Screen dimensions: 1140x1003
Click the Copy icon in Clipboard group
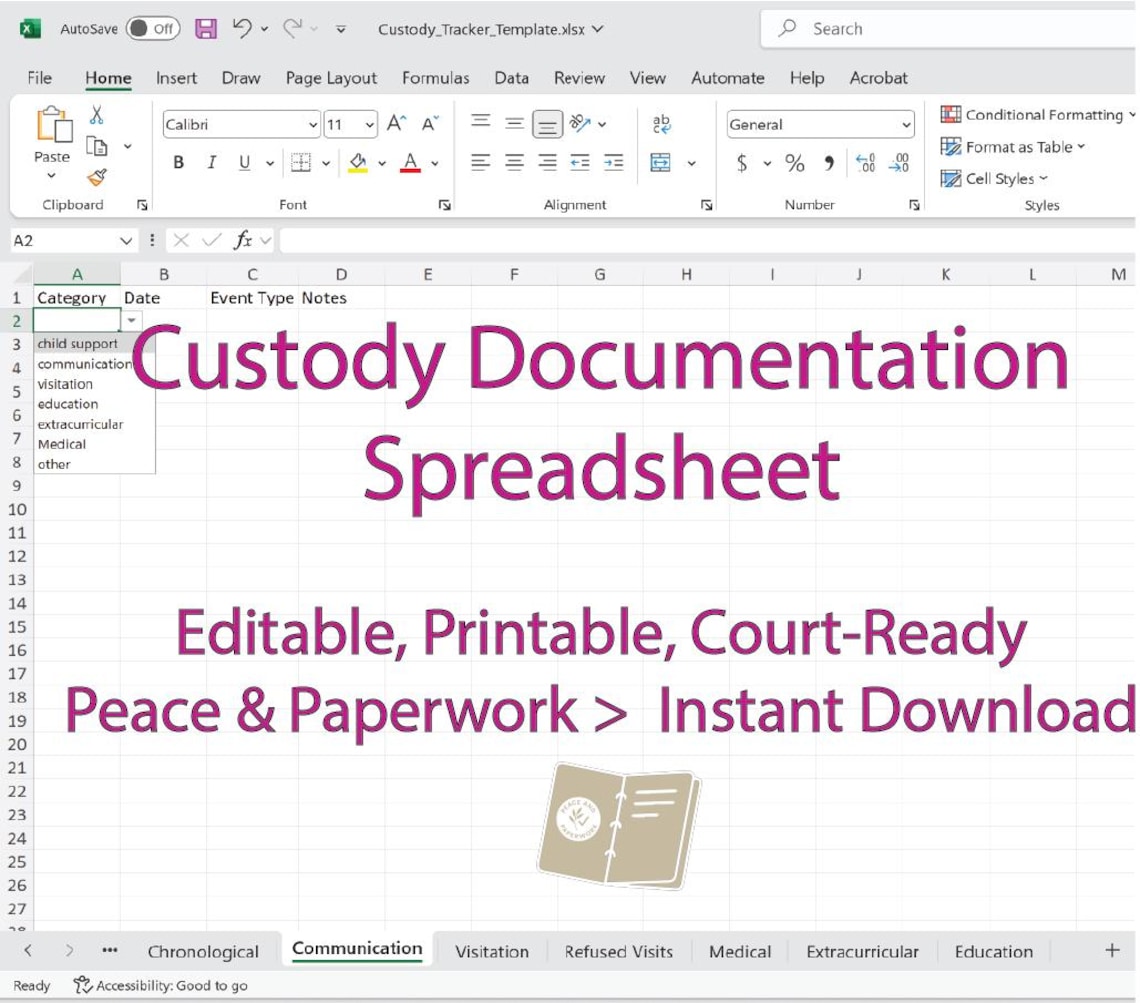click(99, 145)
